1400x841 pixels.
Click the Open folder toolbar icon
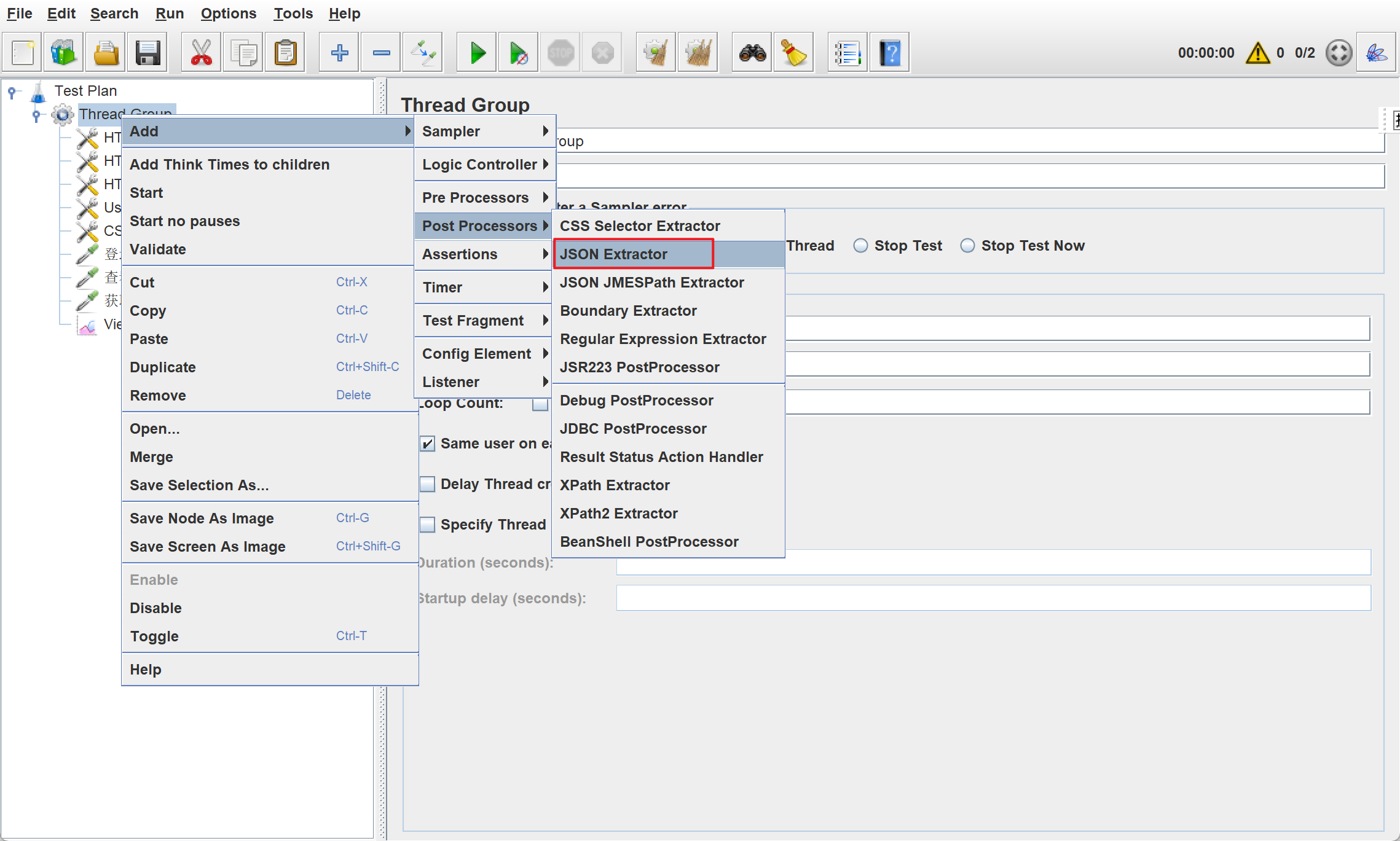(x=106, y=53)
